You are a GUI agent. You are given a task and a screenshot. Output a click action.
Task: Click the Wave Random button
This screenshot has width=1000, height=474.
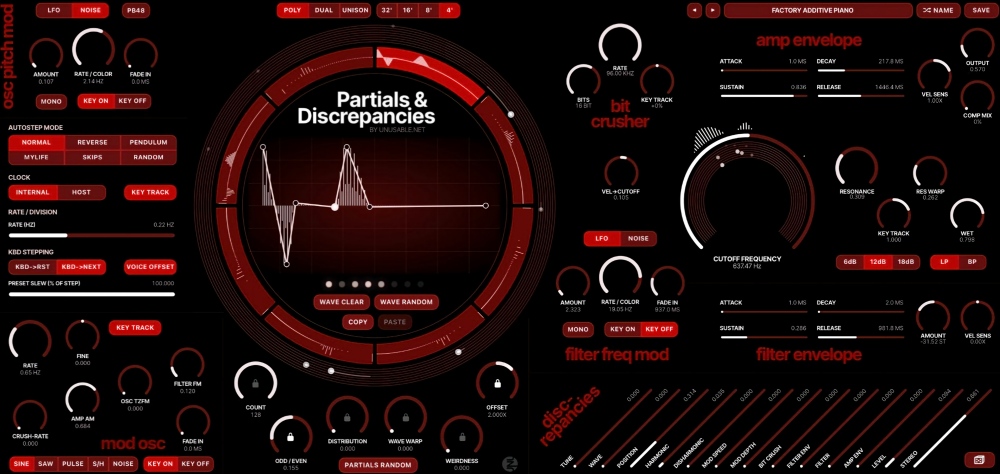[407, 302]
